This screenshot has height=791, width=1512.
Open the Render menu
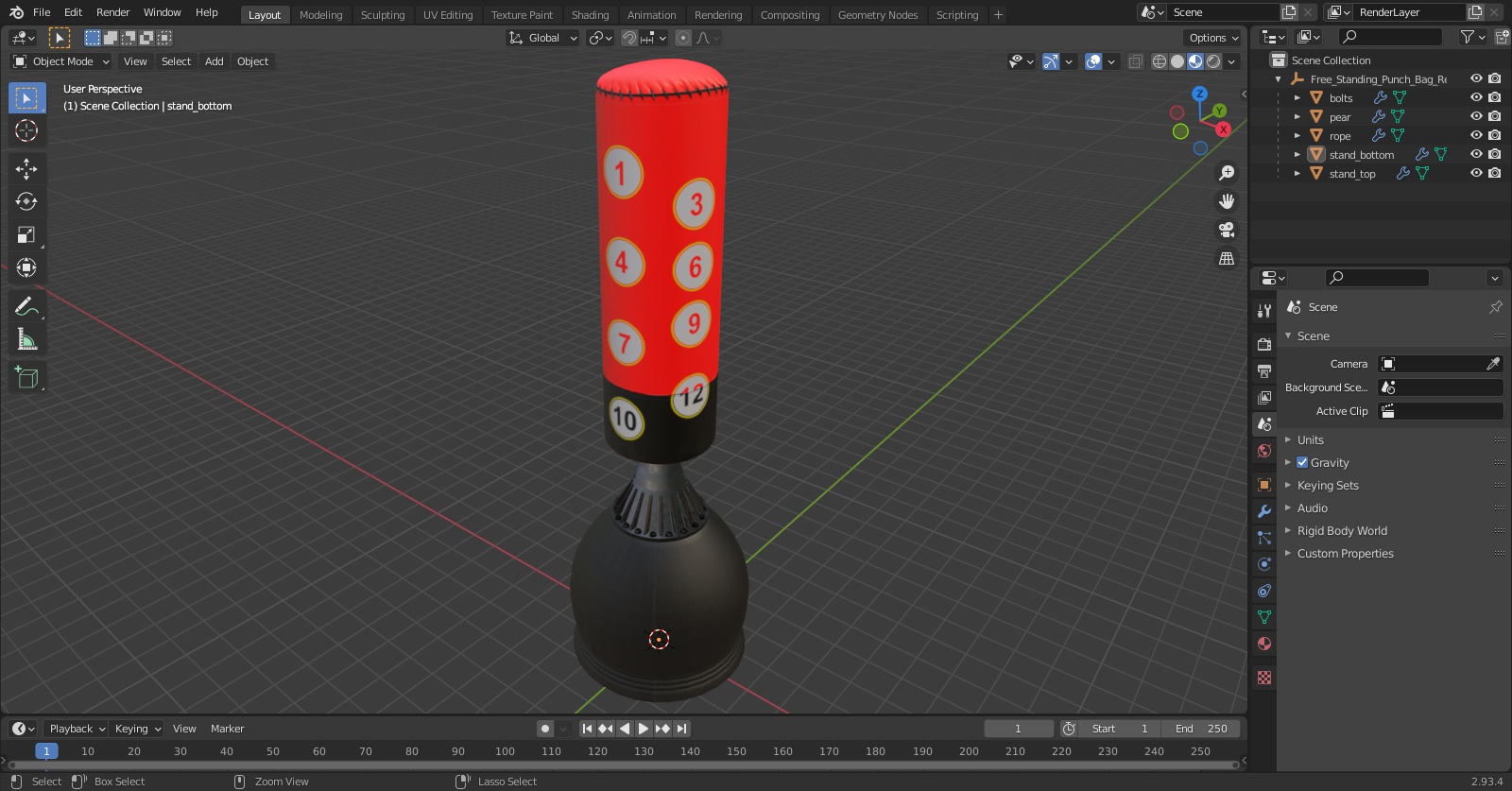click(x=112, y=12)
